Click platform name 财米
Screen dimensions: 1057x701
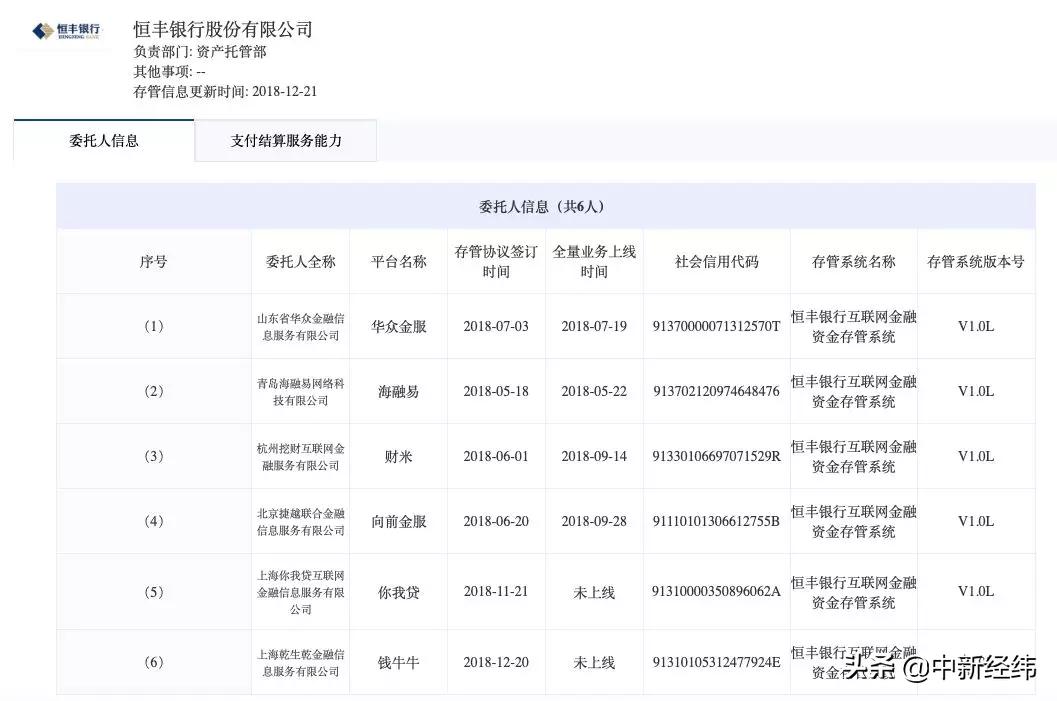[398, 457]
